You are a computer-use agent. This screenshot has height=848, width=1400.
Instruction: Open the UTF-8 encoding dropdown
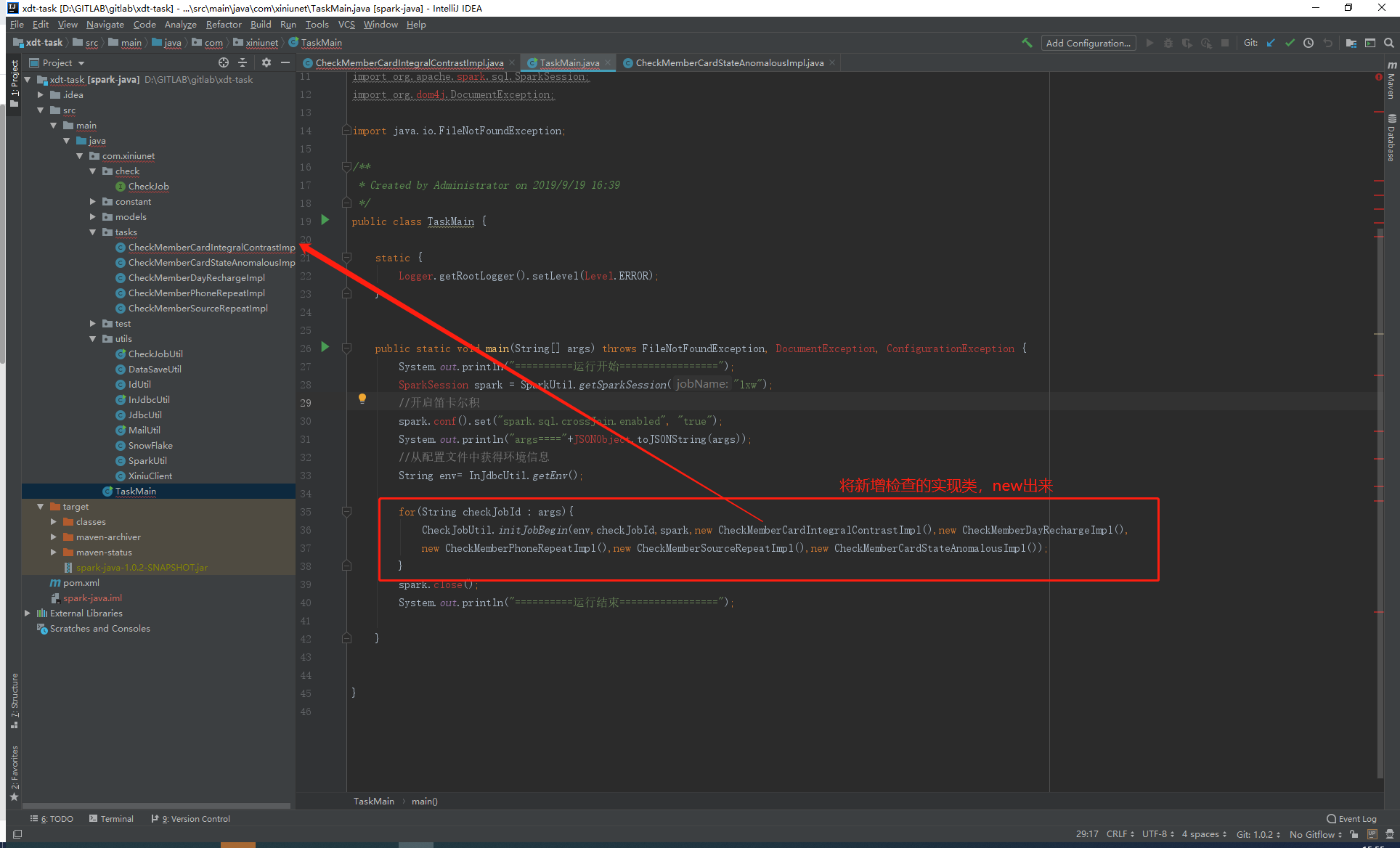(x=1158, y=834)
